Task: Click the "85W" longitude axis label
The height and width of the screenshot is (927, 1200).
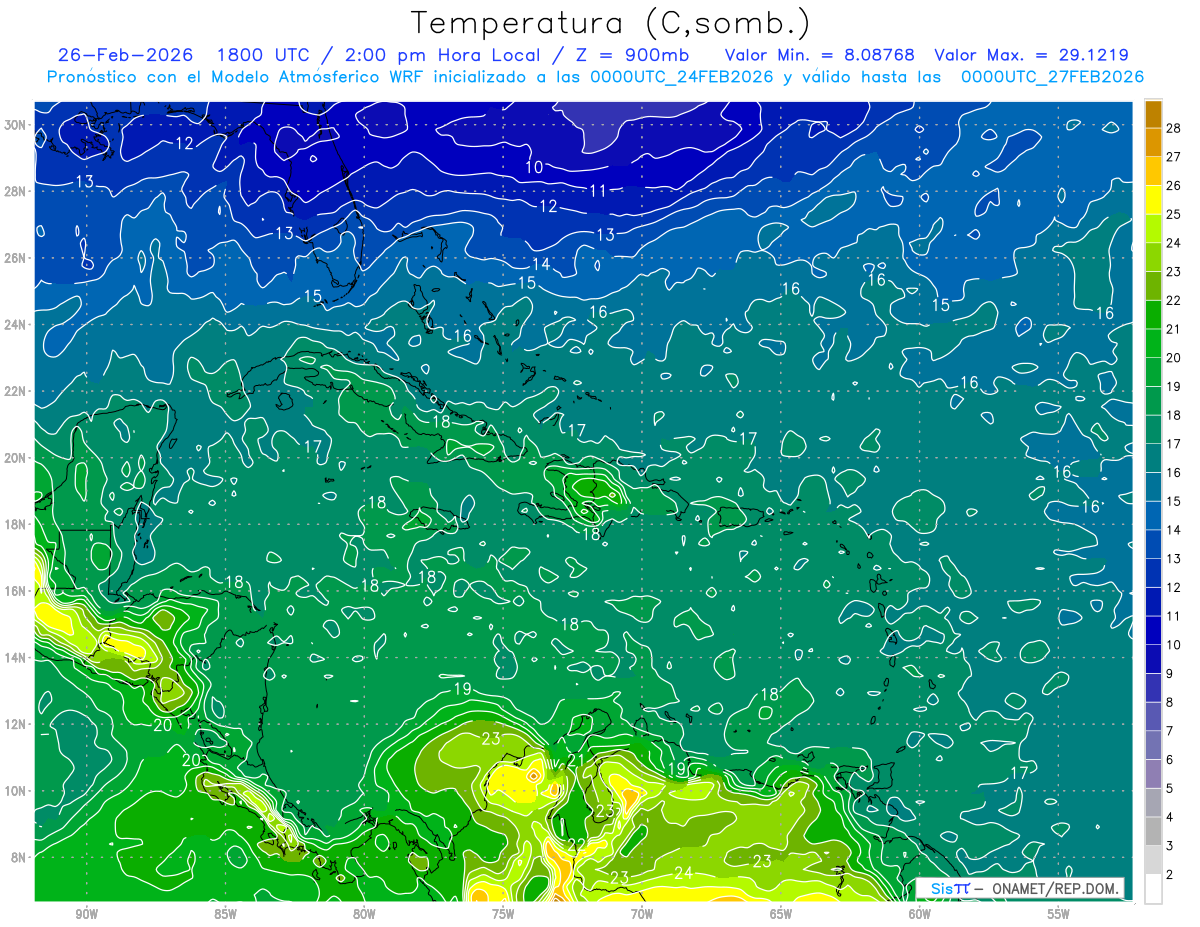Action: 225,914
